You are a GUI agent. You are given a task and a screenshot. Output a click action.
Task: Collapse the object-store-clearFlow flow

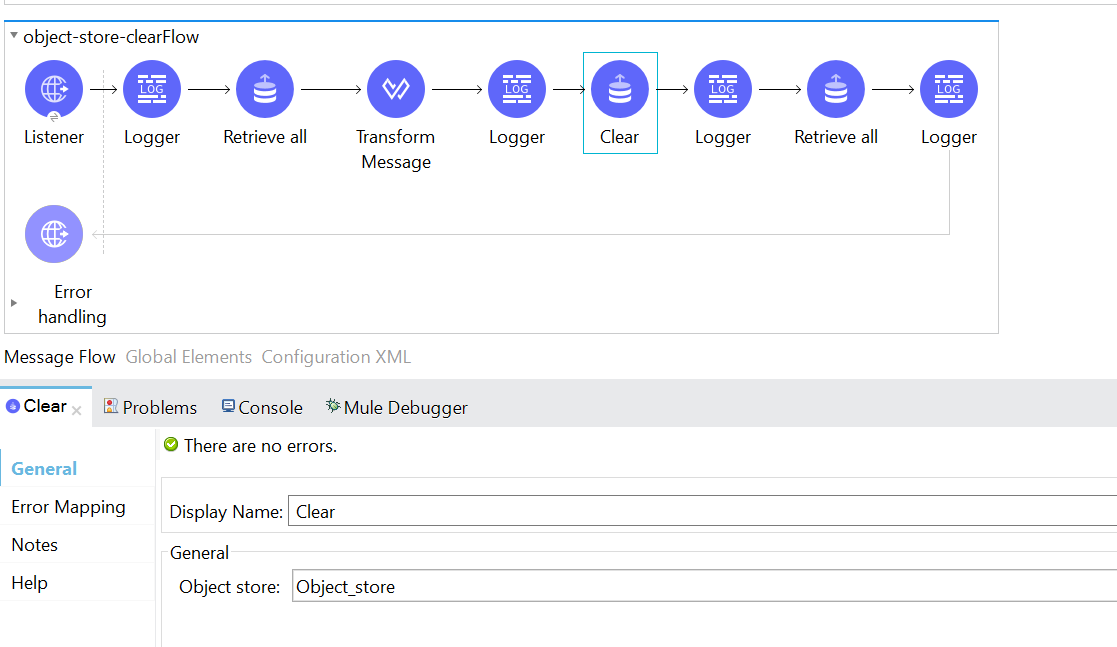14,37
